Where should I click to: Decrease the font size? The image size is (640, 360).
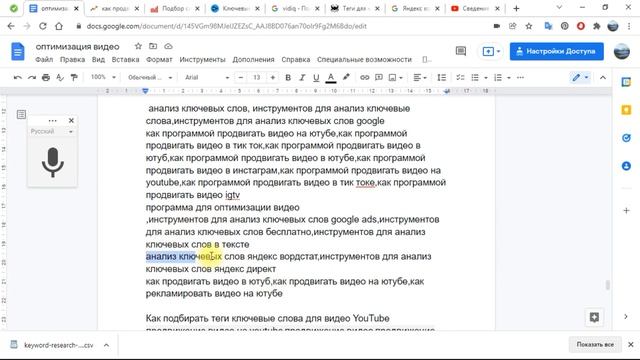point(241,78)
